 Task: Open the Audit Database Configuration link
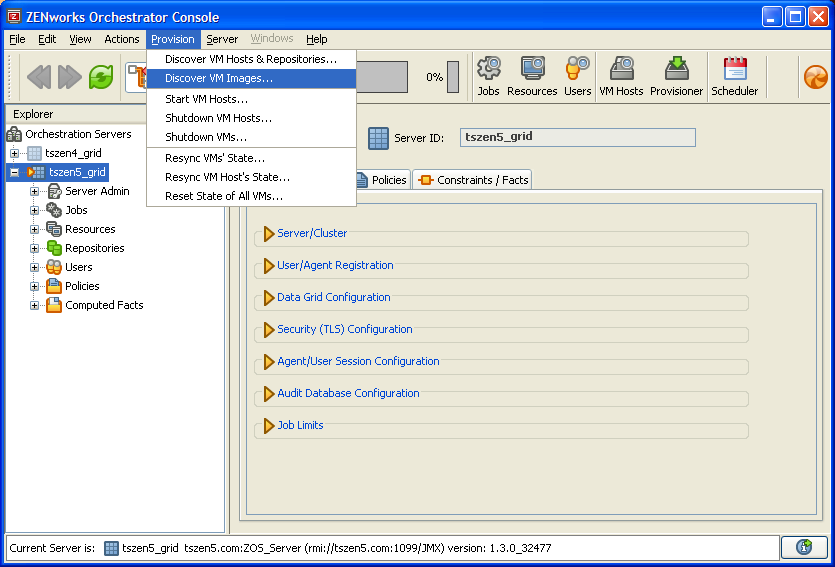tap(348, 393)
